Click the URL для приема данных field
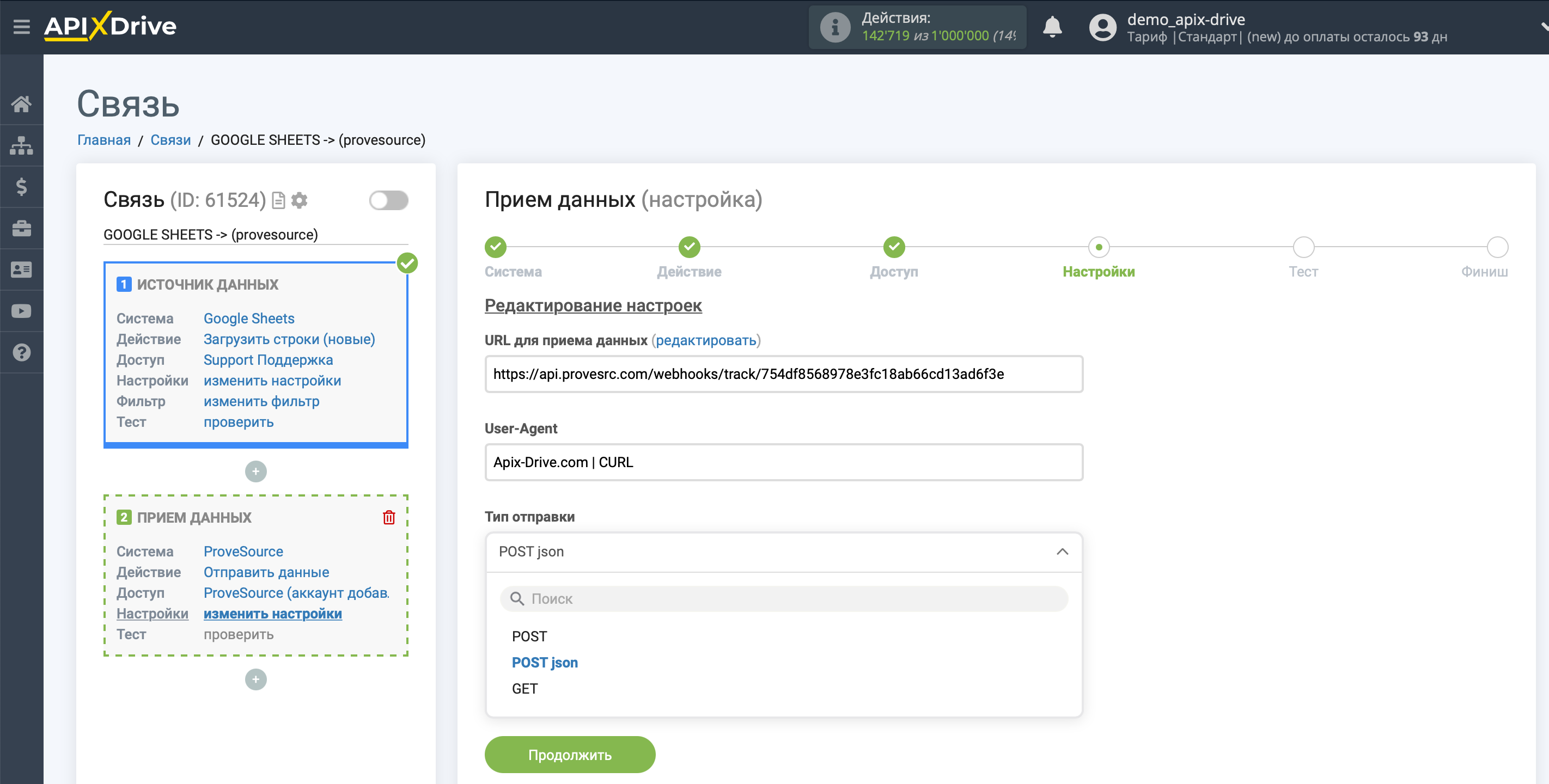The image size is (1549, 784). point(784,374)
